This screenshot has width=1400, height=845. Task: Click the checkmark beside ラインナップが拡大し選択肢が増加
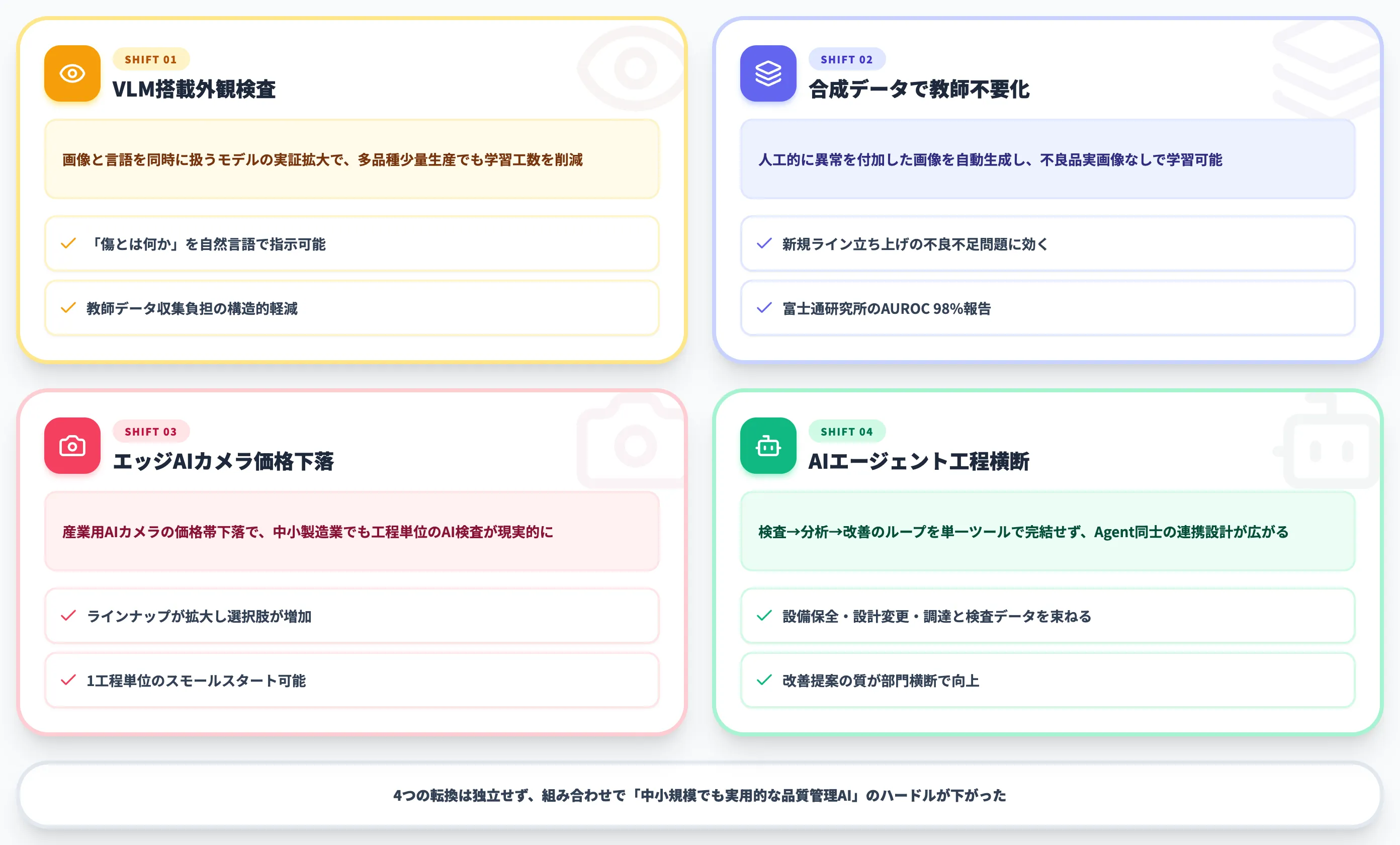(68, 616)
